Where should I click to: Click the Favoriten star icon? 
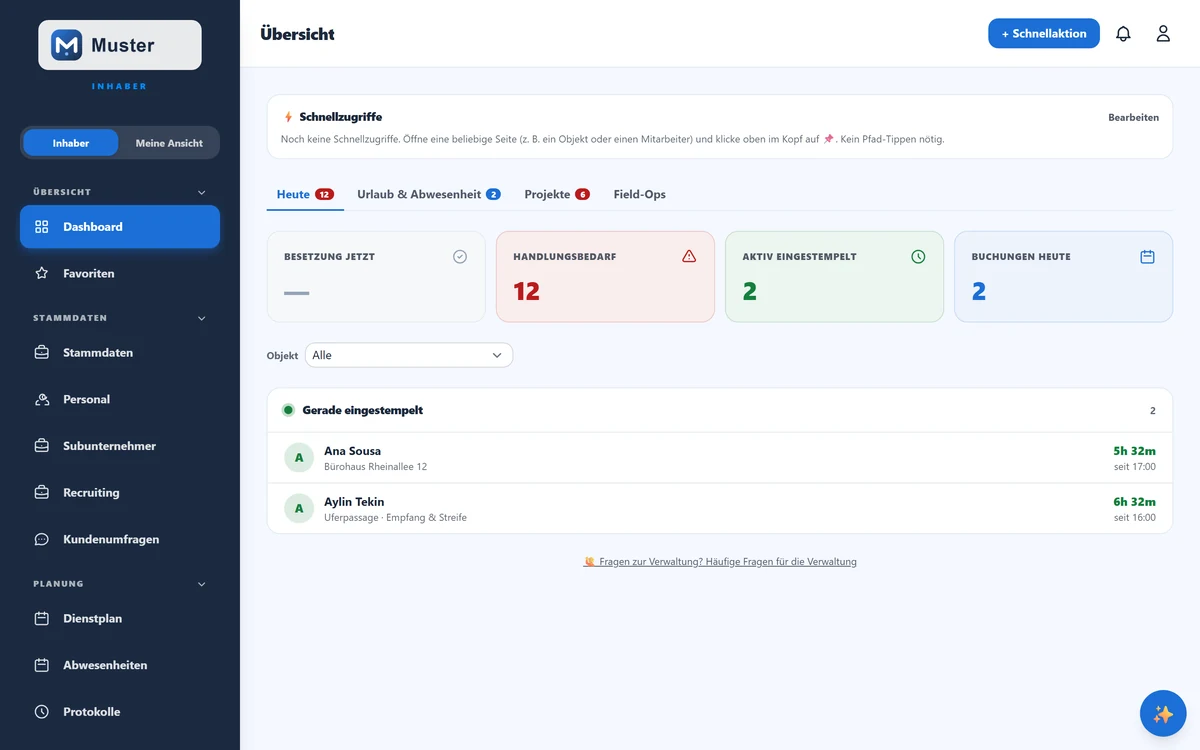coord(42,273)
